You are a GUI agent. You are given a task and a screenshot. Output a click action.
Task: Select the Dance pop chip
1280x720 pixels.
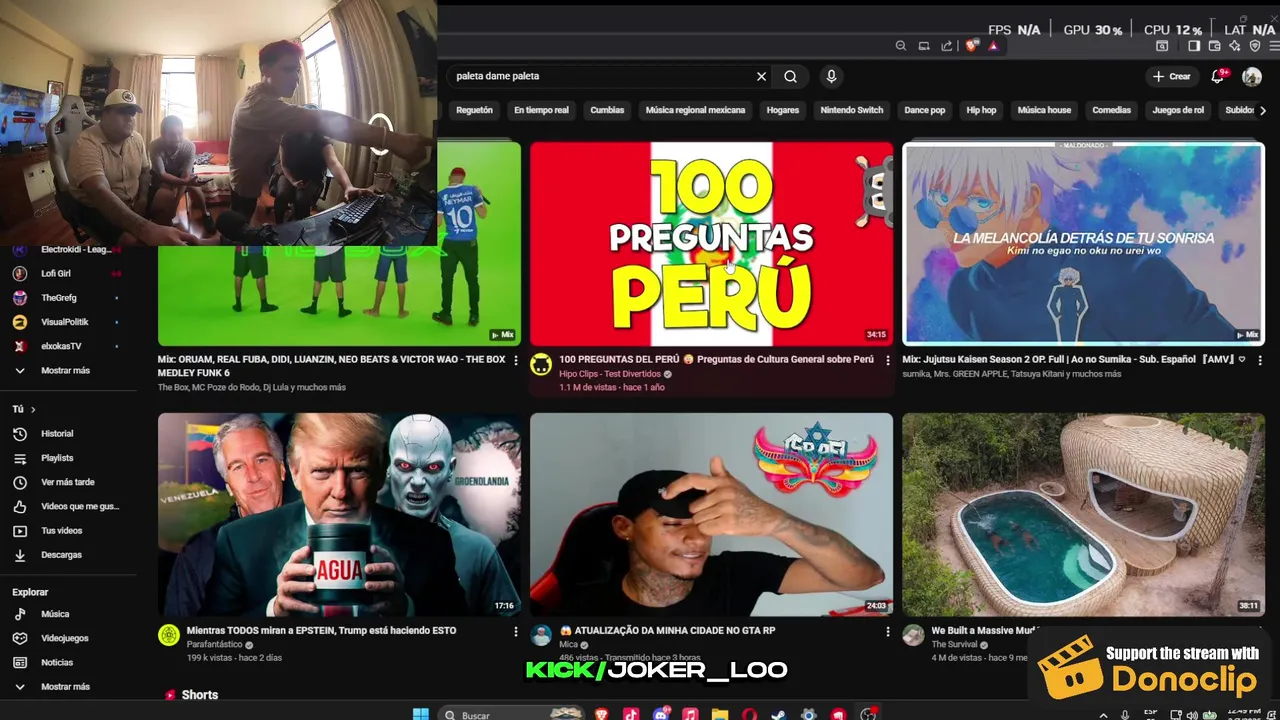(x=925, y=110)
